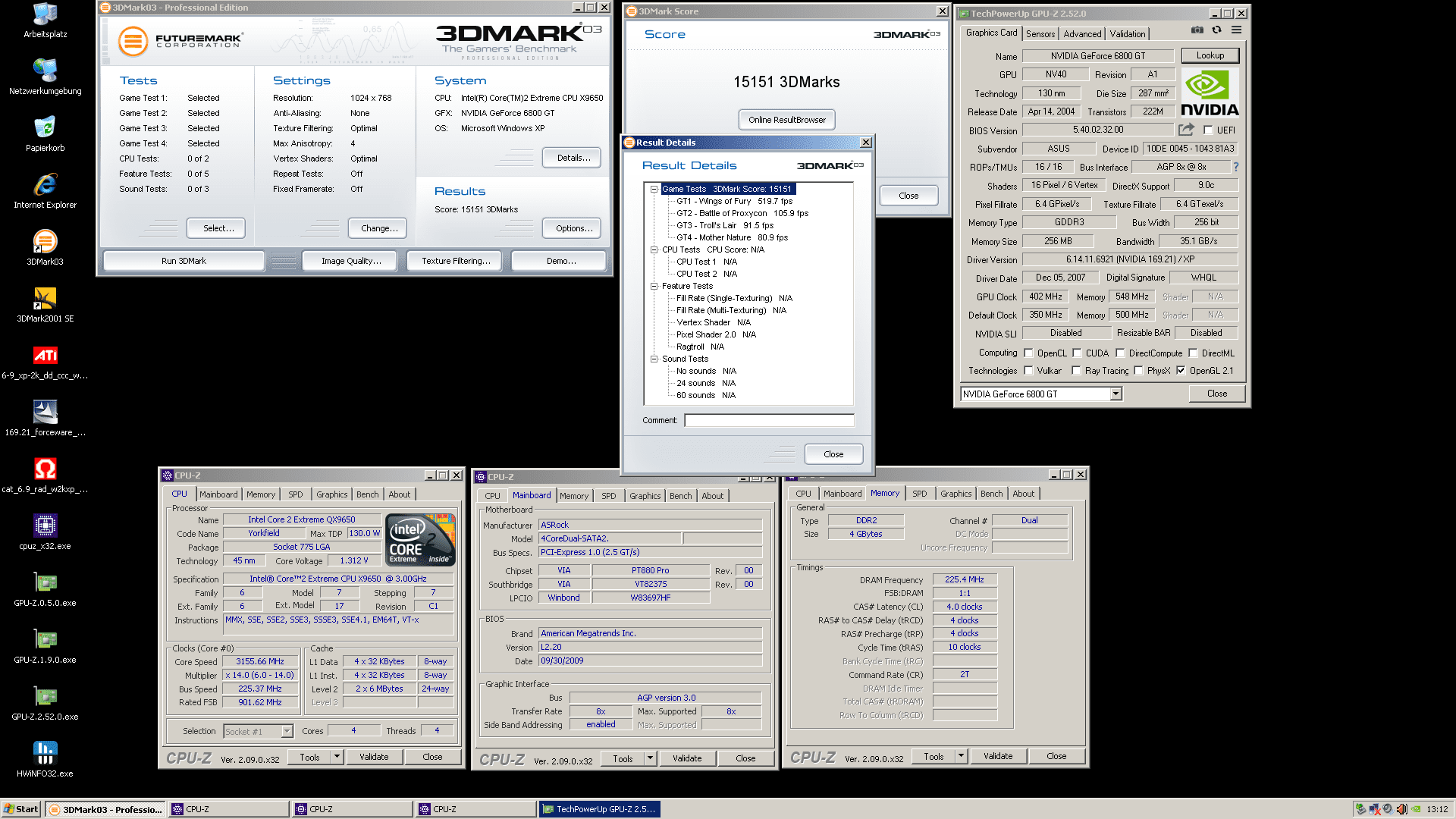Switch to the Sensors tab in GPU-Z

pyautogui.click(x=1040, y=34)
